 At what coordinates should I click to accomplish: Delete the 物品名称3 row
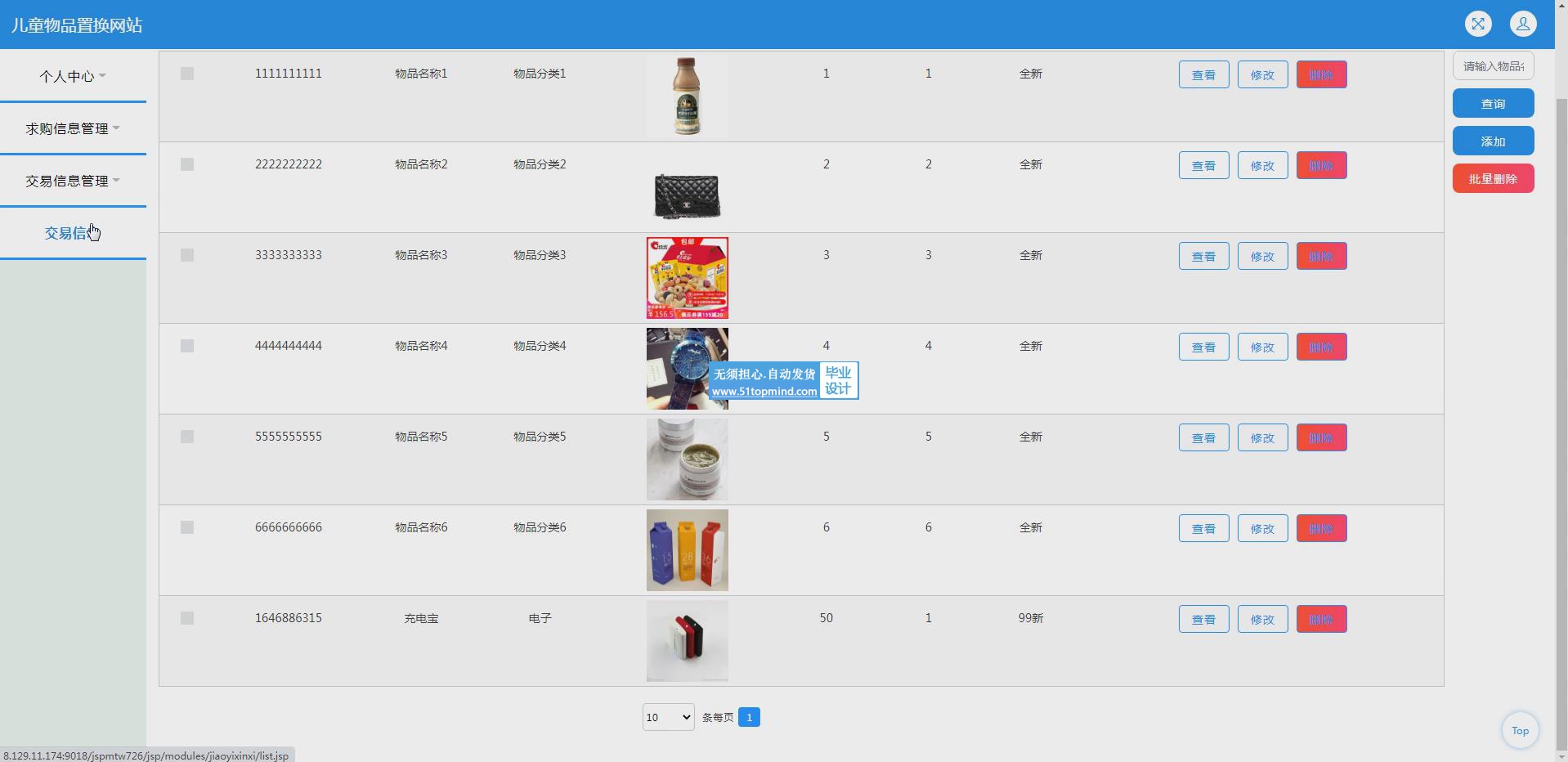click(x=1321, y=256)
